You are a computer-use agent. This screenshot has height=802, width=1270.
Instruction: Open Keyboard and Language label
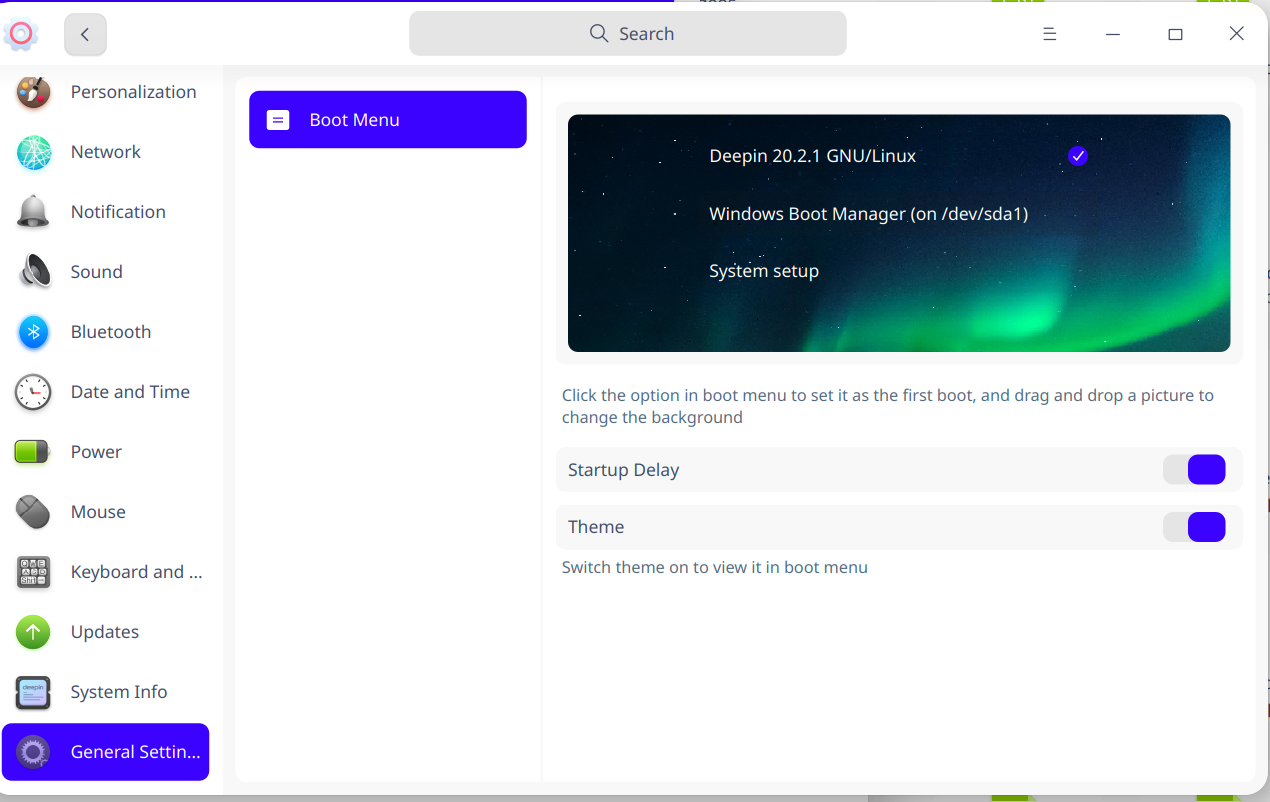coord(137,572)
